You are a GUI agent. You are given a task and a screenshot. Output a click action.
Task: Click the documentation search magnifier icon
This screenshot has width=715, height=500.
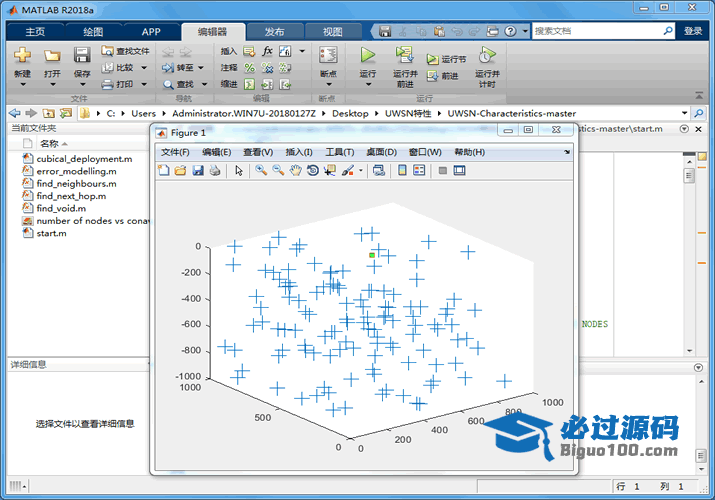668,31
